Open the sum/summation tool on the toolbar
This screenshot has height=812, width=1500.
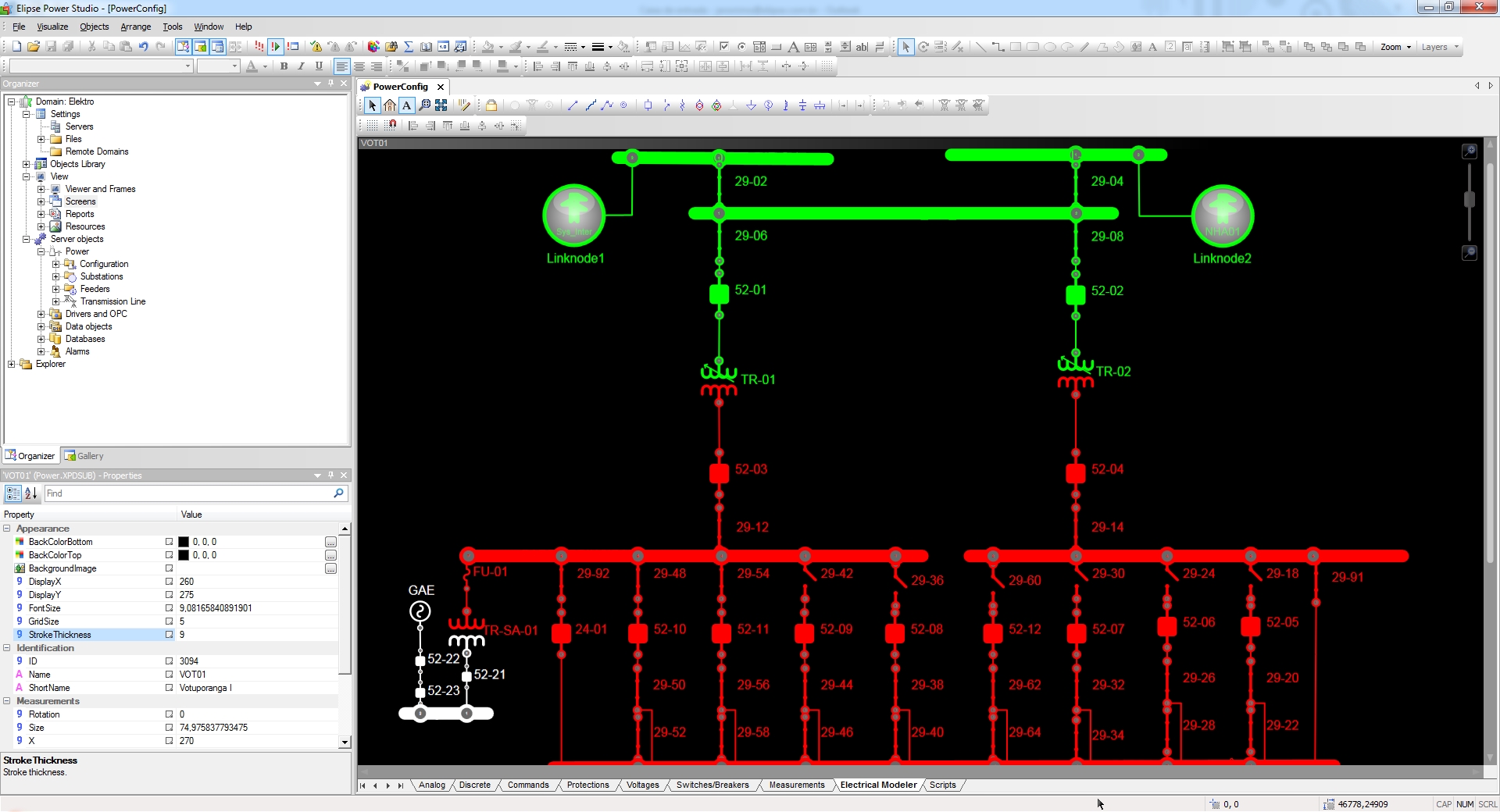pos(409,47)
